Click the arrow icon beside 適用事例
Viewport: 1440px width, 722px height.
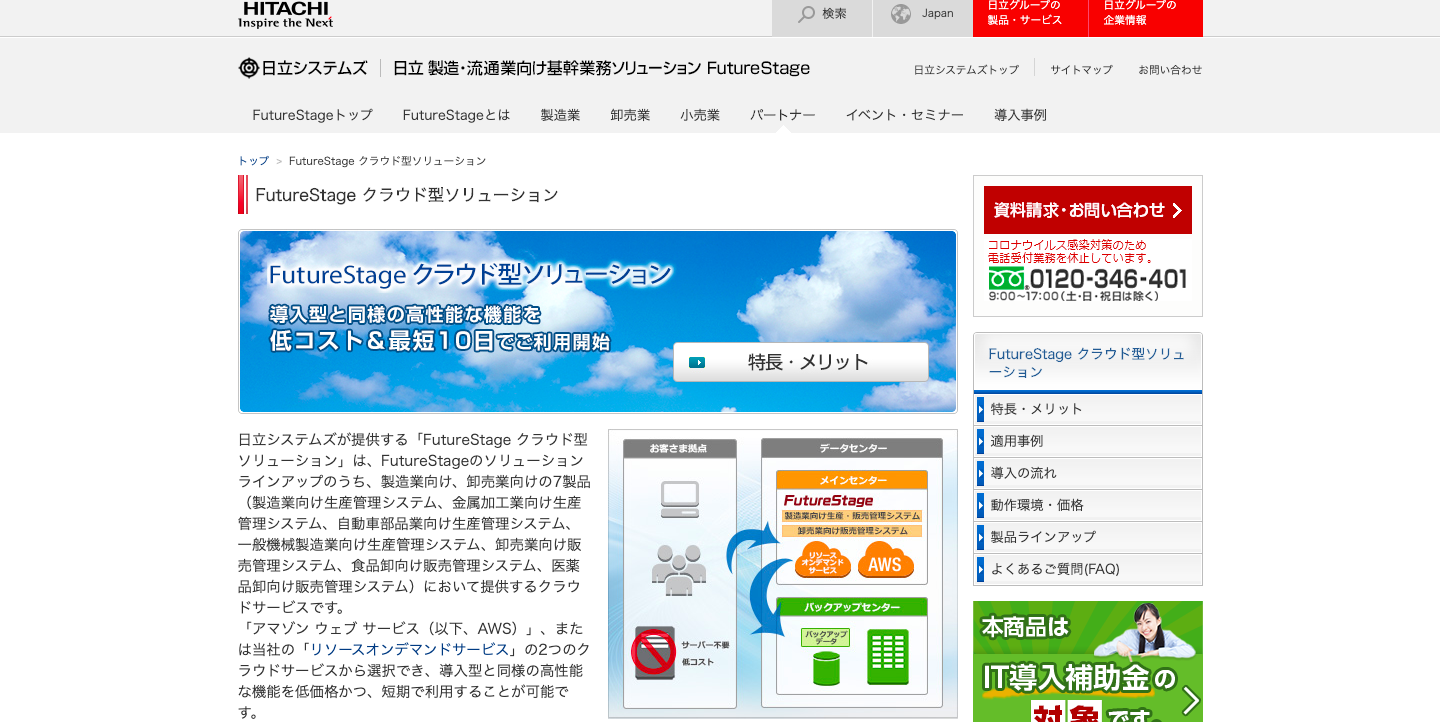point(981,441)
